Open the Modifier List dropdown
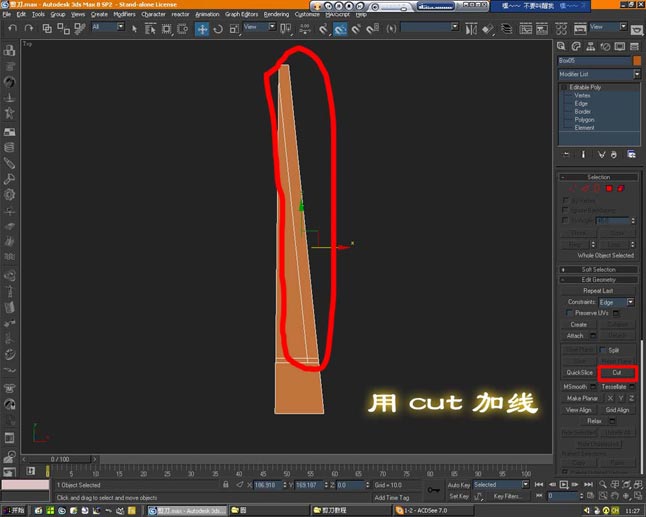 tap(599, 74)
